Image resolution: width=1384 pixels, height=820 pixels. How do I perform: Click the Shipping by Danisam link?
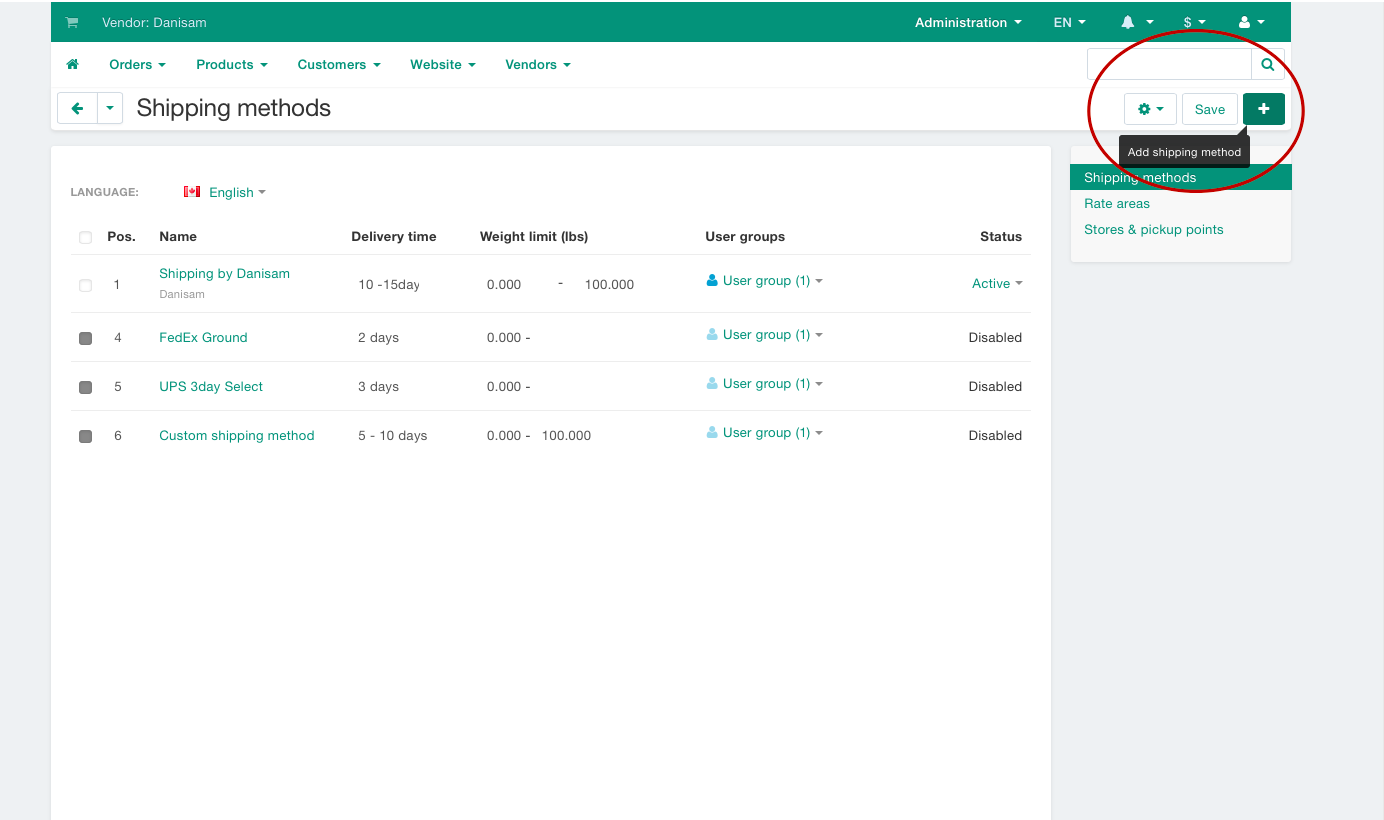(x=224, y=274)
